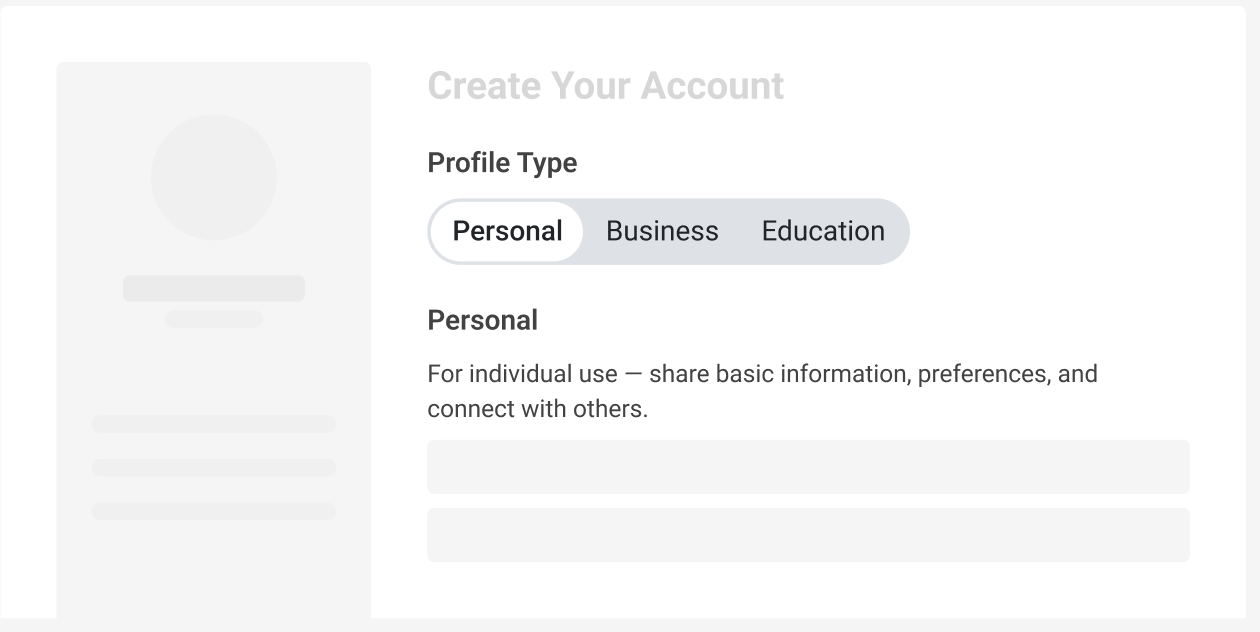
Task: Click the "Profile Type" label
Action: click(502, 162)
